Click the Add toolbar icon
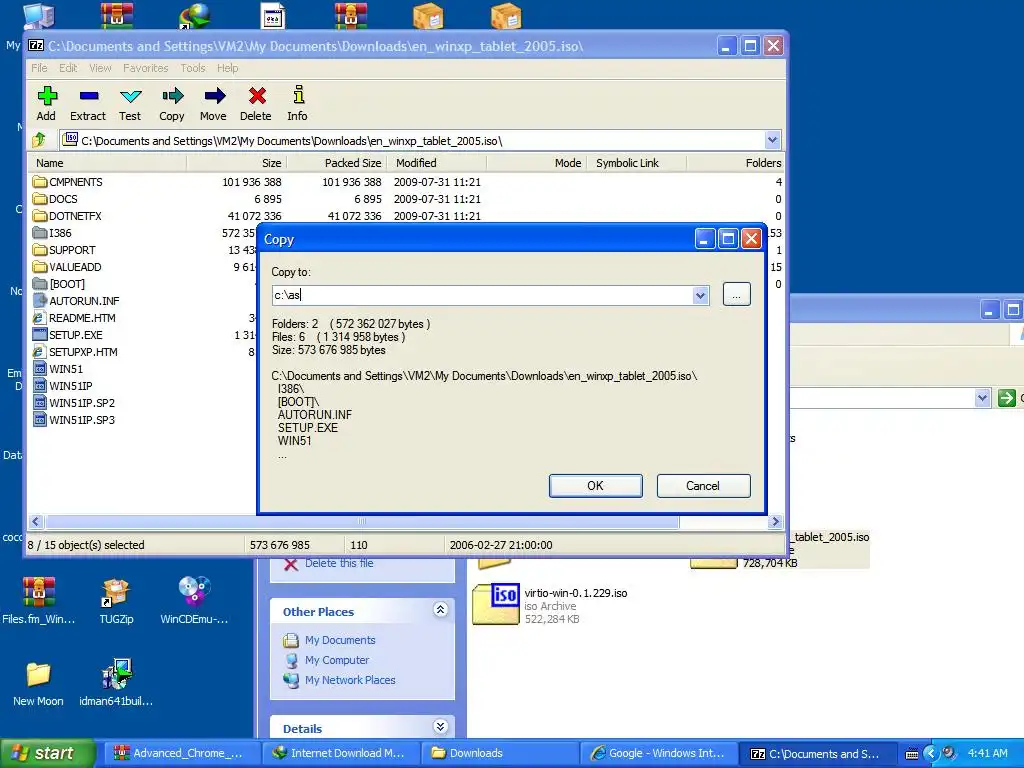The height and width of the screenshot is (768, 1024). coord(46,103)
